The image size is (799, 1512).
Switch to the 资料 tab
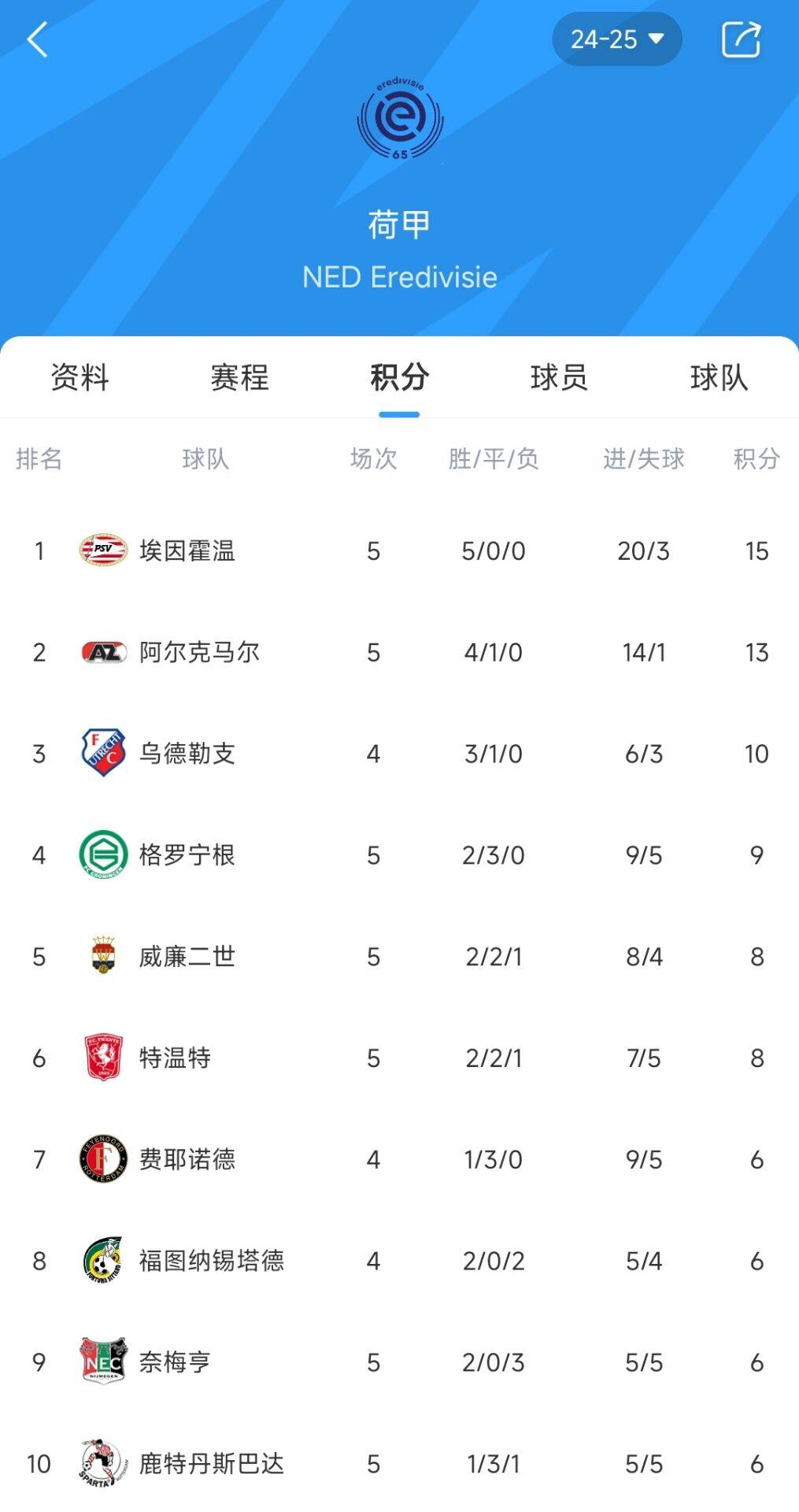click(x=80, y=377)
